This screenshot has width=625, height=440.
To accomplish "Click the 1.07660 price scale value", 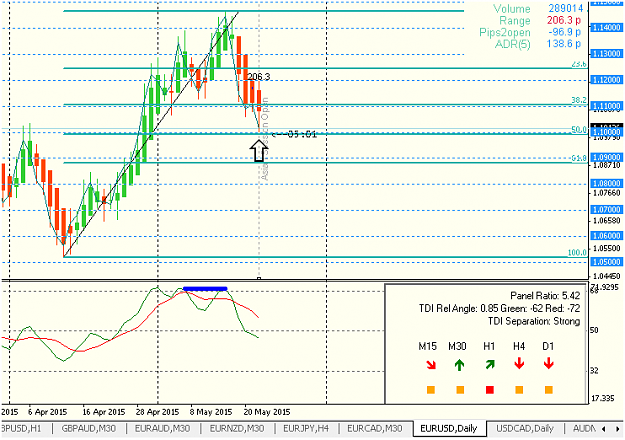I will pos(607,193).
